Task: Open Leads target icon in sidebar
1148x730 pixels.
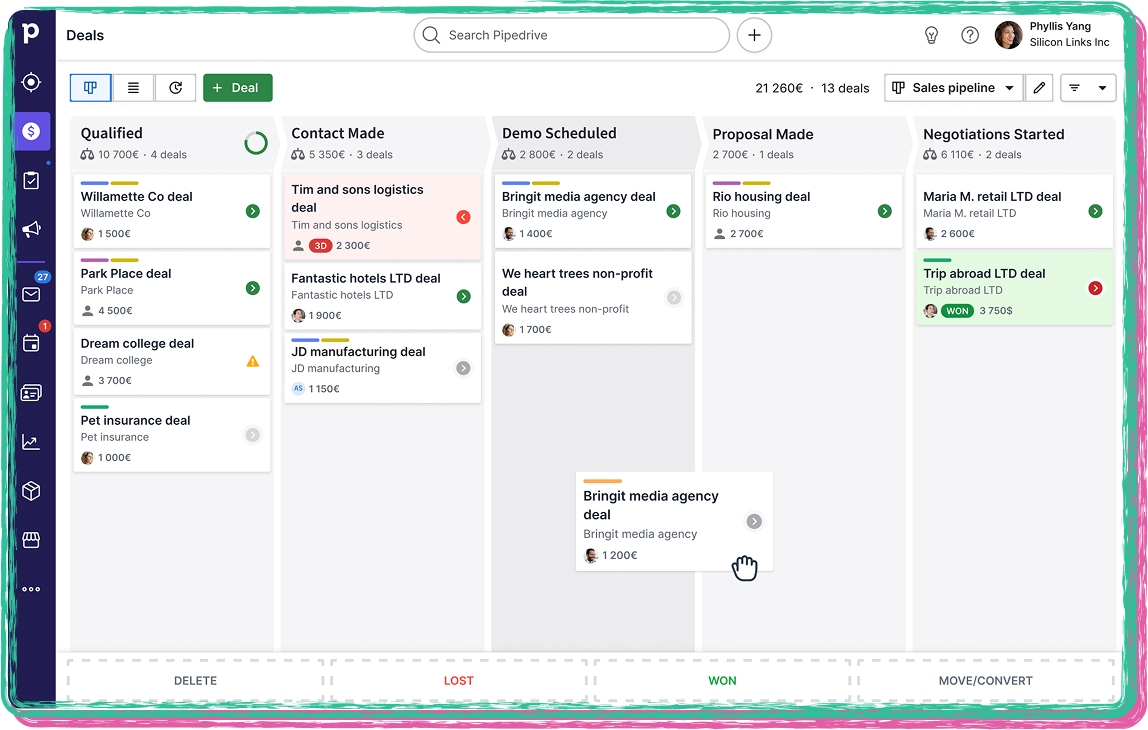Action: tap(31, 82)
